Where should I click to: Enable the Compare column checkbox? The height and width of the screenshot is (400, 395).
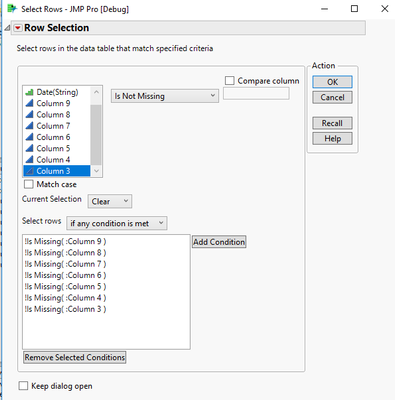[229, 81]
